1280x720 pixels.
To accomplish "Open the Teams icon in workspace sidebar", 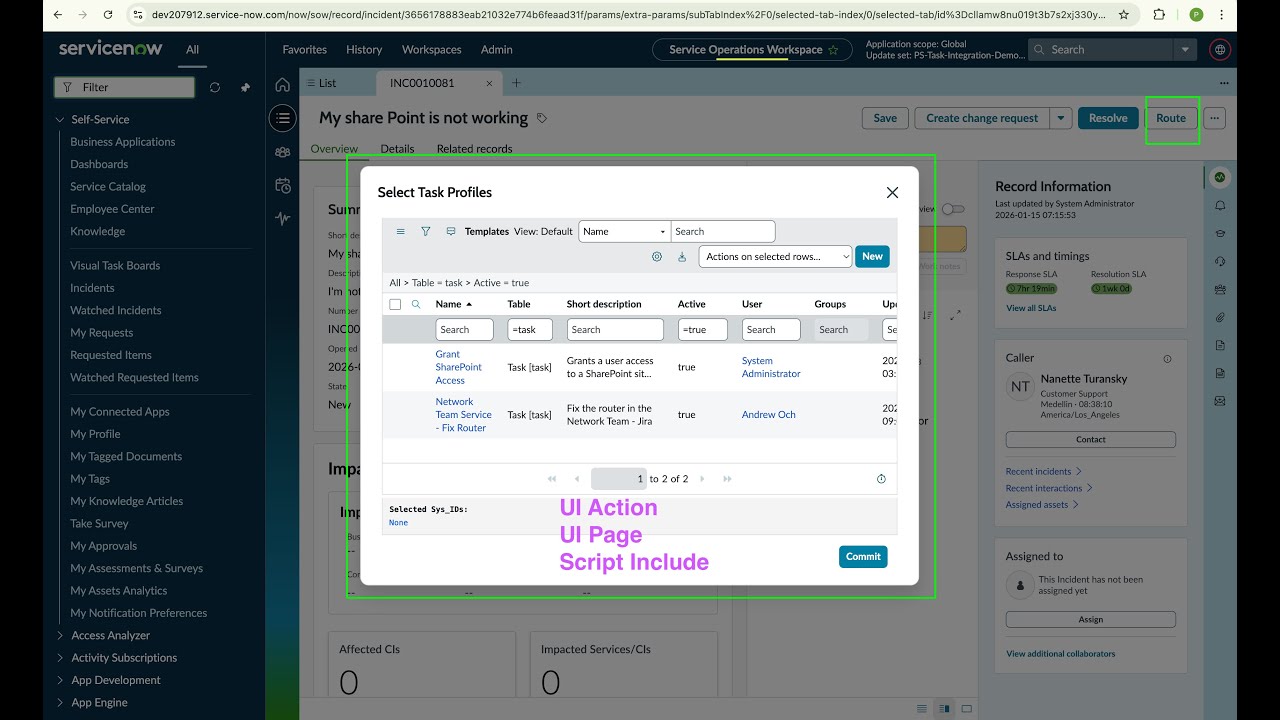I will point(283,152).
